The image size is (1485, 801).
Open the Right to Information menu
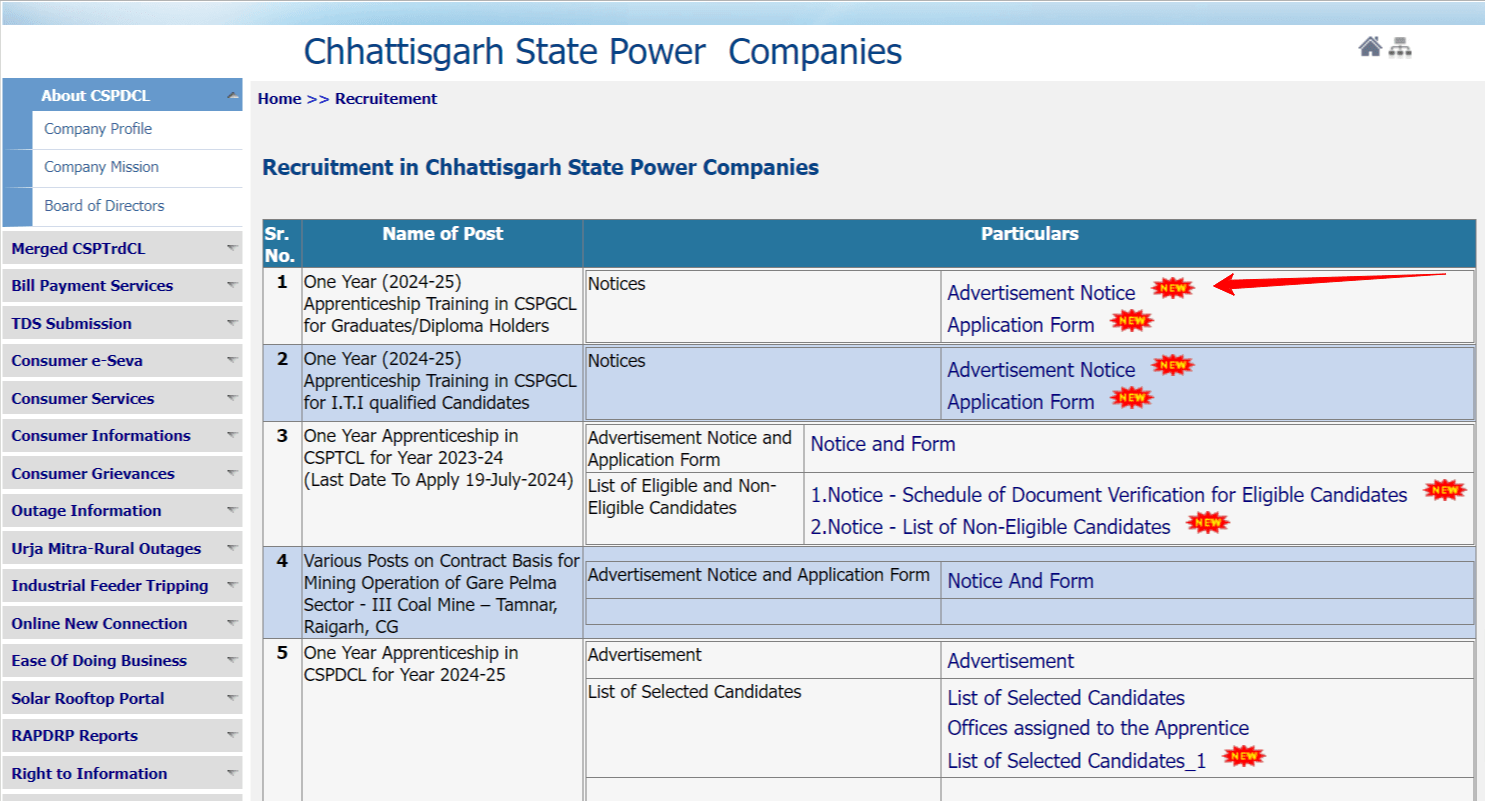(x=89, y=774)
